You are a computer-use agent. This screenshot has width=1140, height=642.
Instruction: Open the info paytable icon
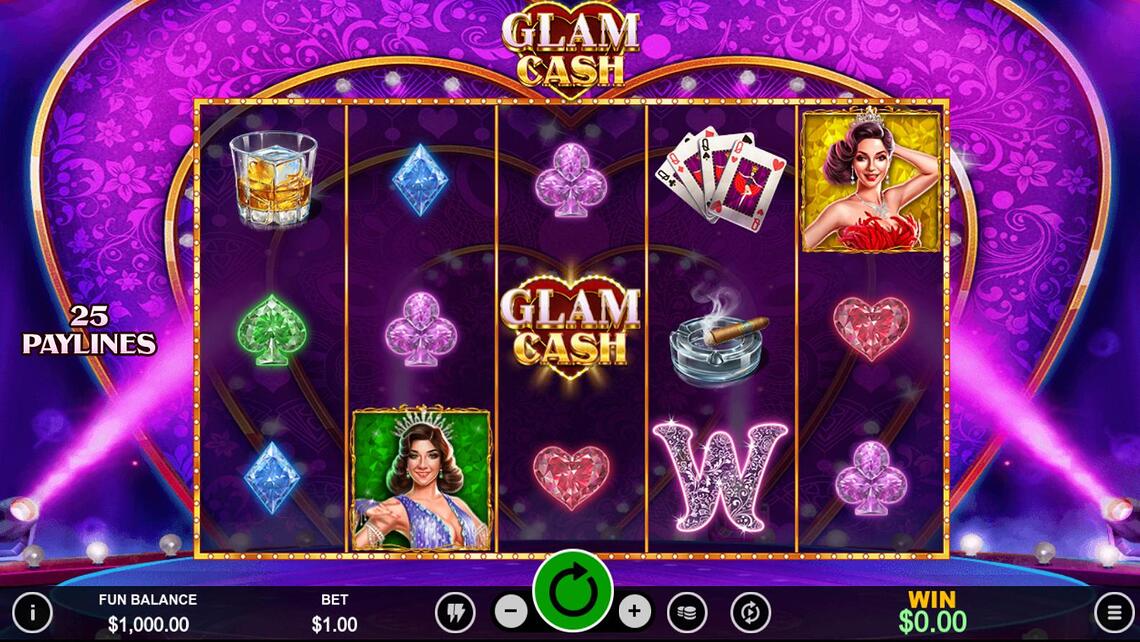click(32, 612)
